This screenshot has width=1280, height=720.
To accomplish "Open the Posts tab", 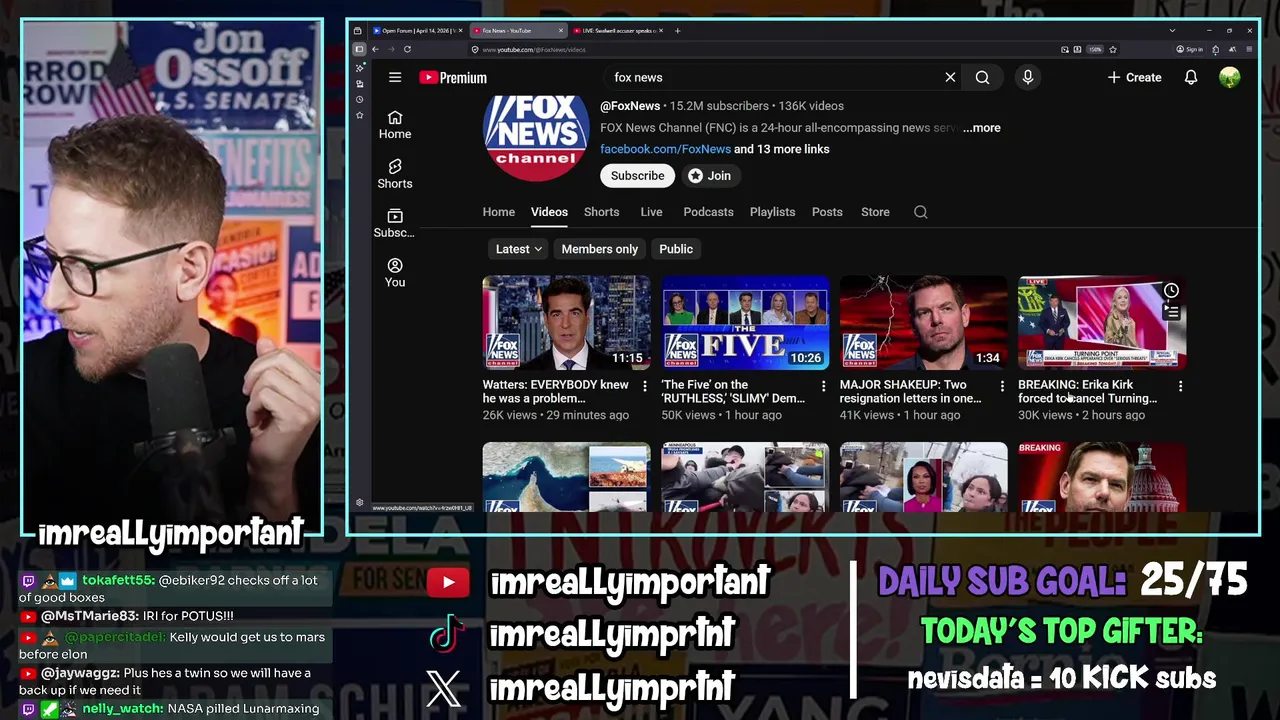I will (x=827, y=212).
